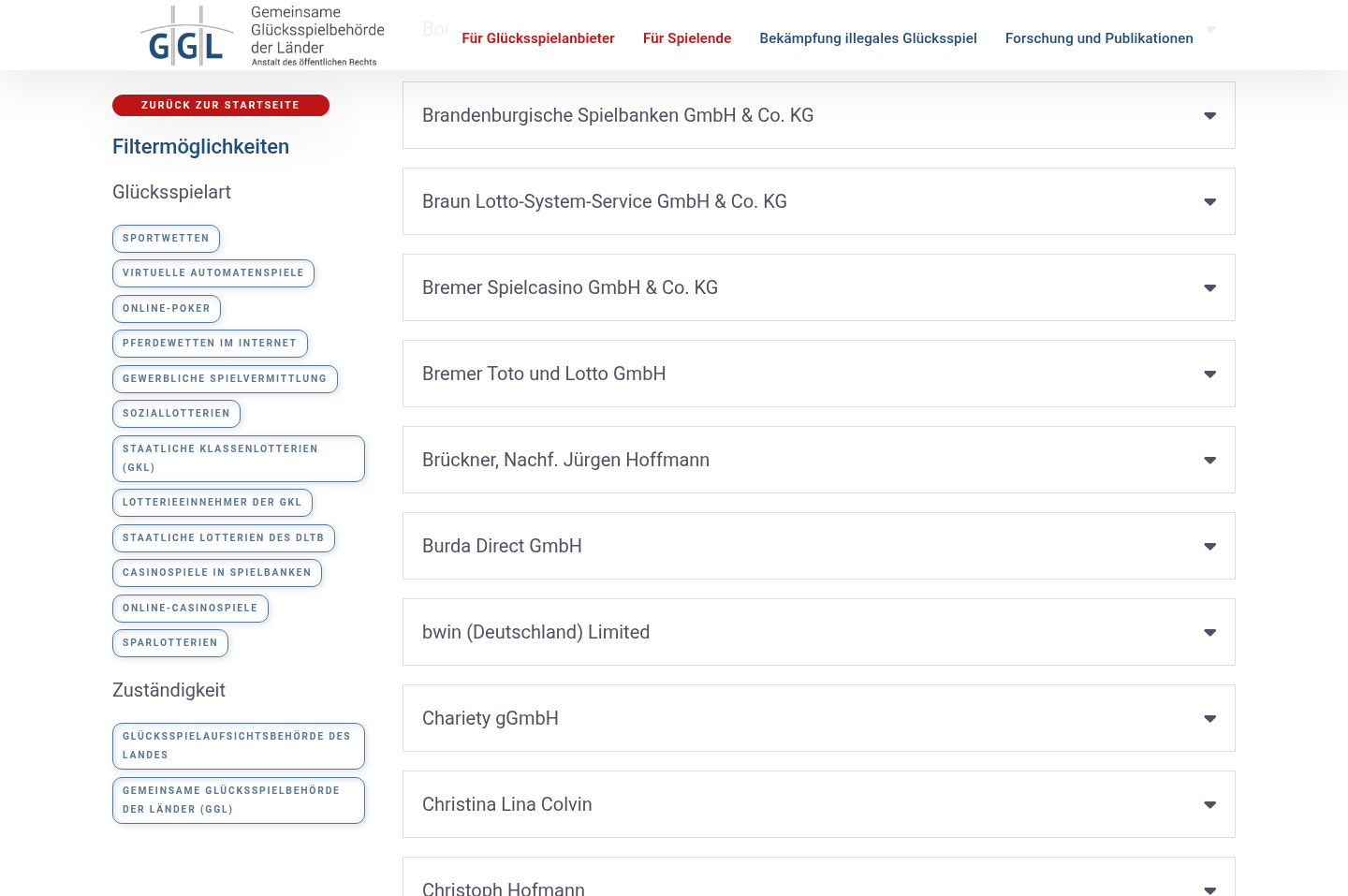The height and width of the screenshot is (896, 1348).
Task: Filter by Casinospiele in Spielbanken
Action: coord(217,573)
